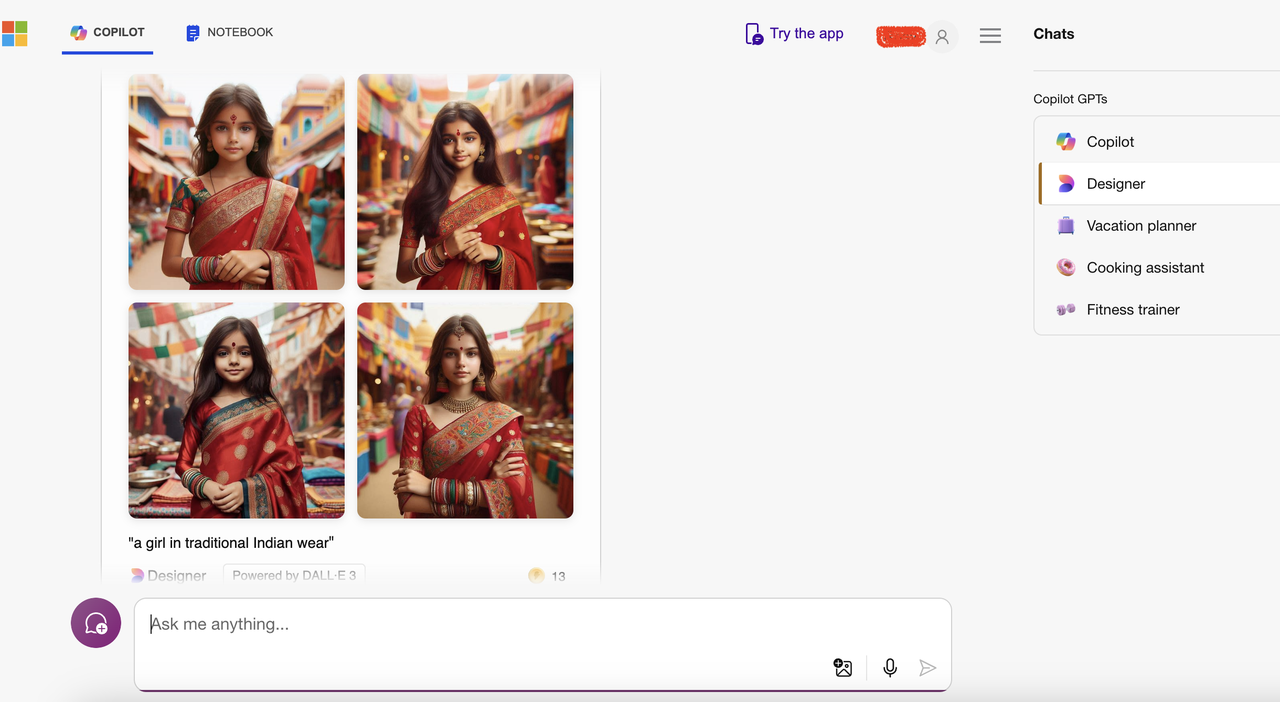Open the bottom-left generated girl image
This screenshot has height=702, width=1280.
(x=236, y=410)
